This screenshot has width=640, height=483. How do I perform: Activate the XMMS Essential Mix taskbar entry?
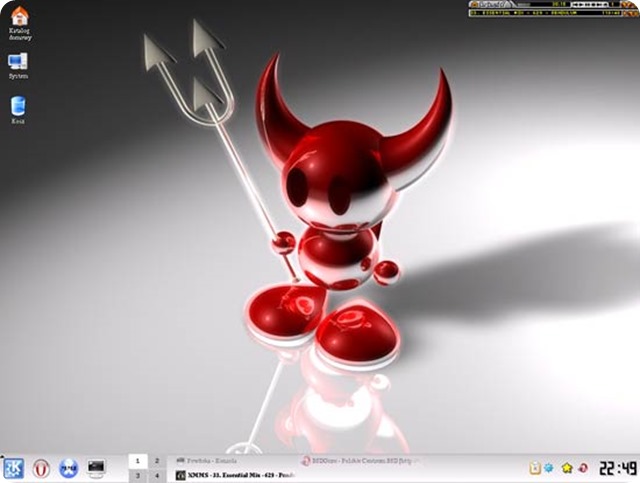pyautogui.click(x=236, y=475)
